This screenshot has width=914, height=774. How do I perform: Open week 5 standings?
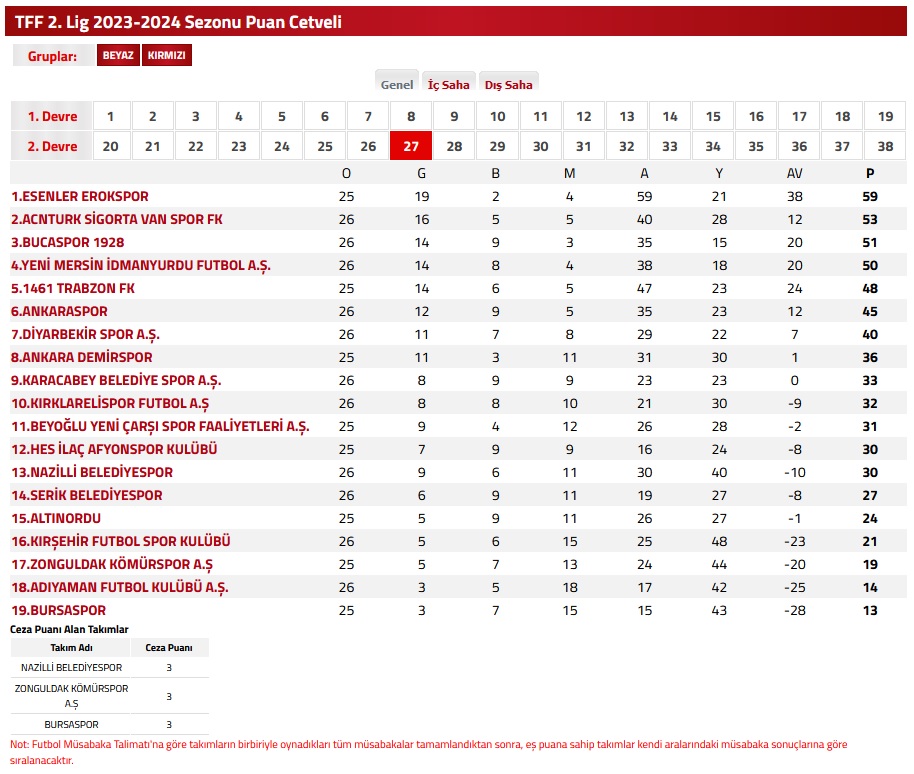pos(282,116)
